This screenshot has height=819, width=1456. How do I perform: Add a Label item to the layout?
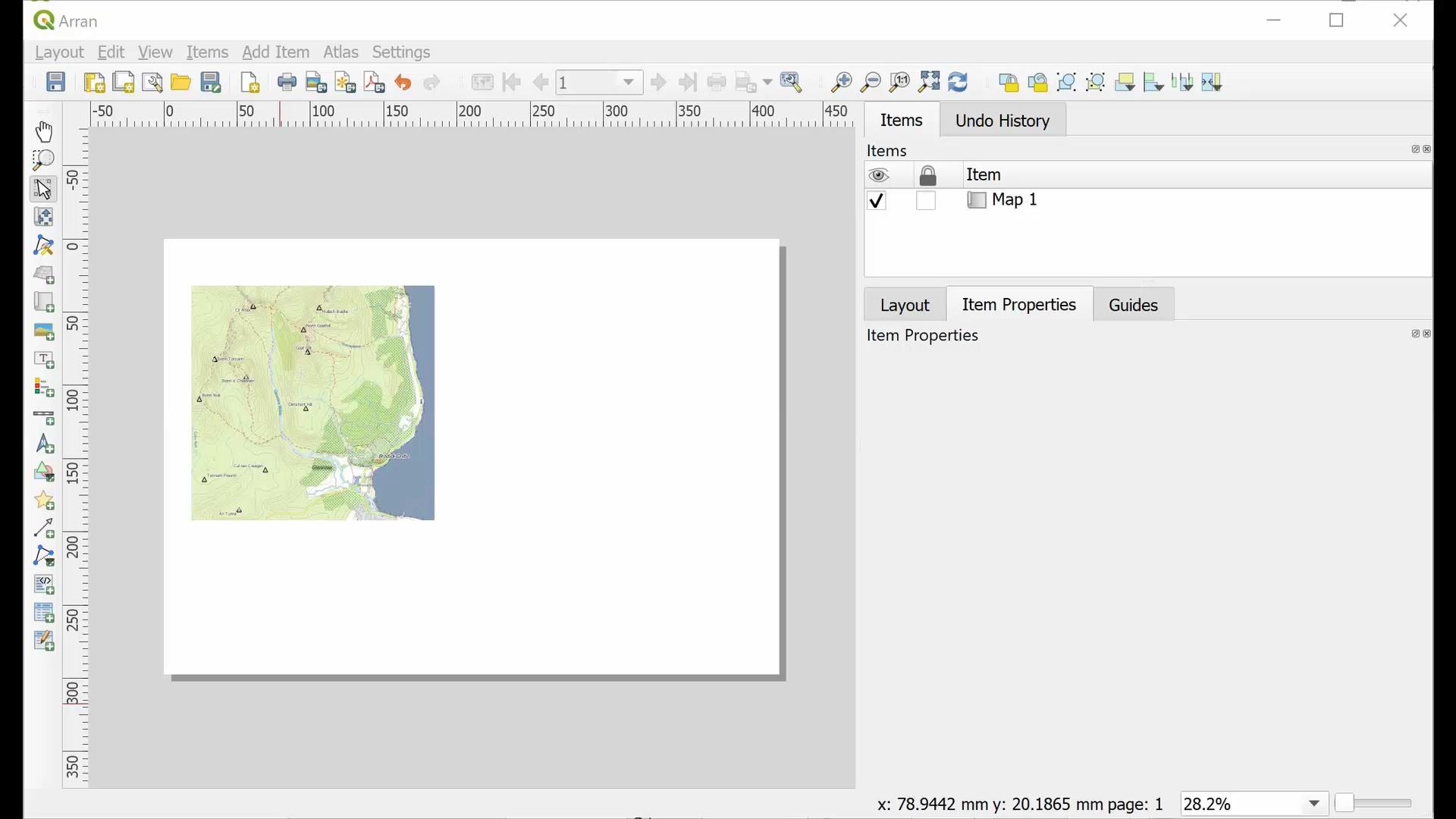click(x=43, y=359)
